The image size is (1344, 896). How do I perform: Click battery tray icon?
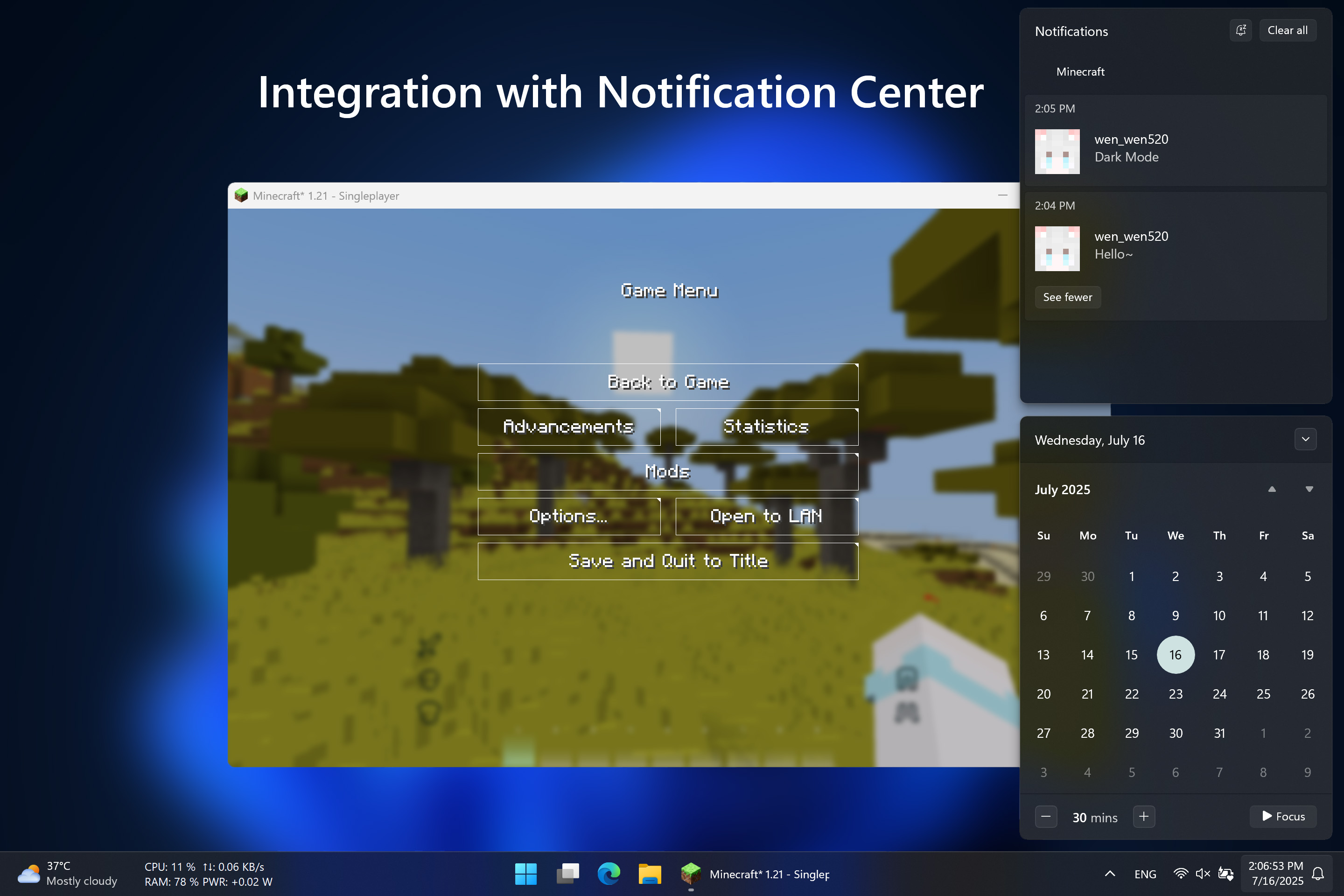point(1226,874)
